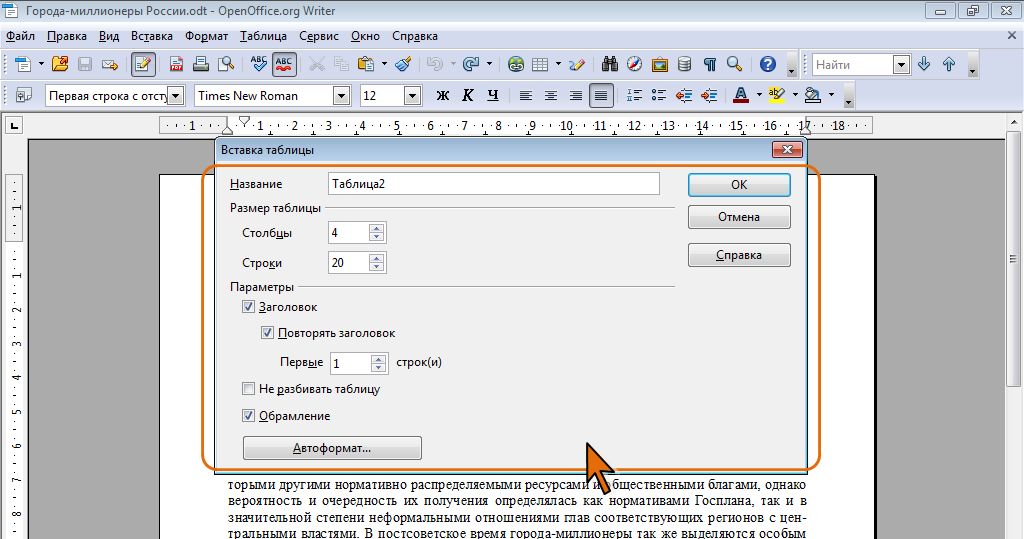The height and width of the screenshot is (539, 1024).
Task: Open Data Sources database icon
Action: tap(684, 64)
